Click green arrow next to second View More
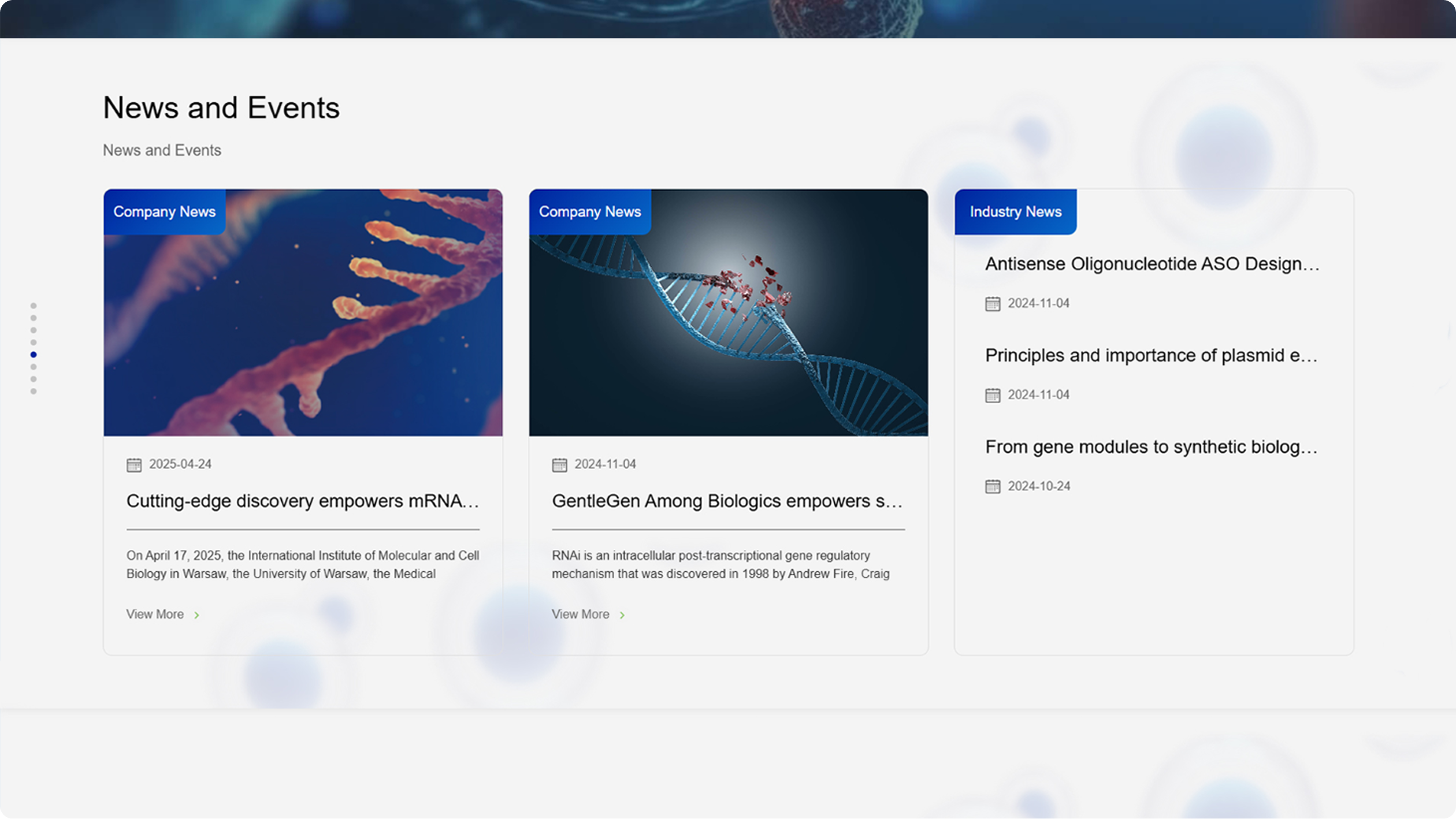This screenshot has height=819, width=1456. pyautogui.click(x=622, y=615)
